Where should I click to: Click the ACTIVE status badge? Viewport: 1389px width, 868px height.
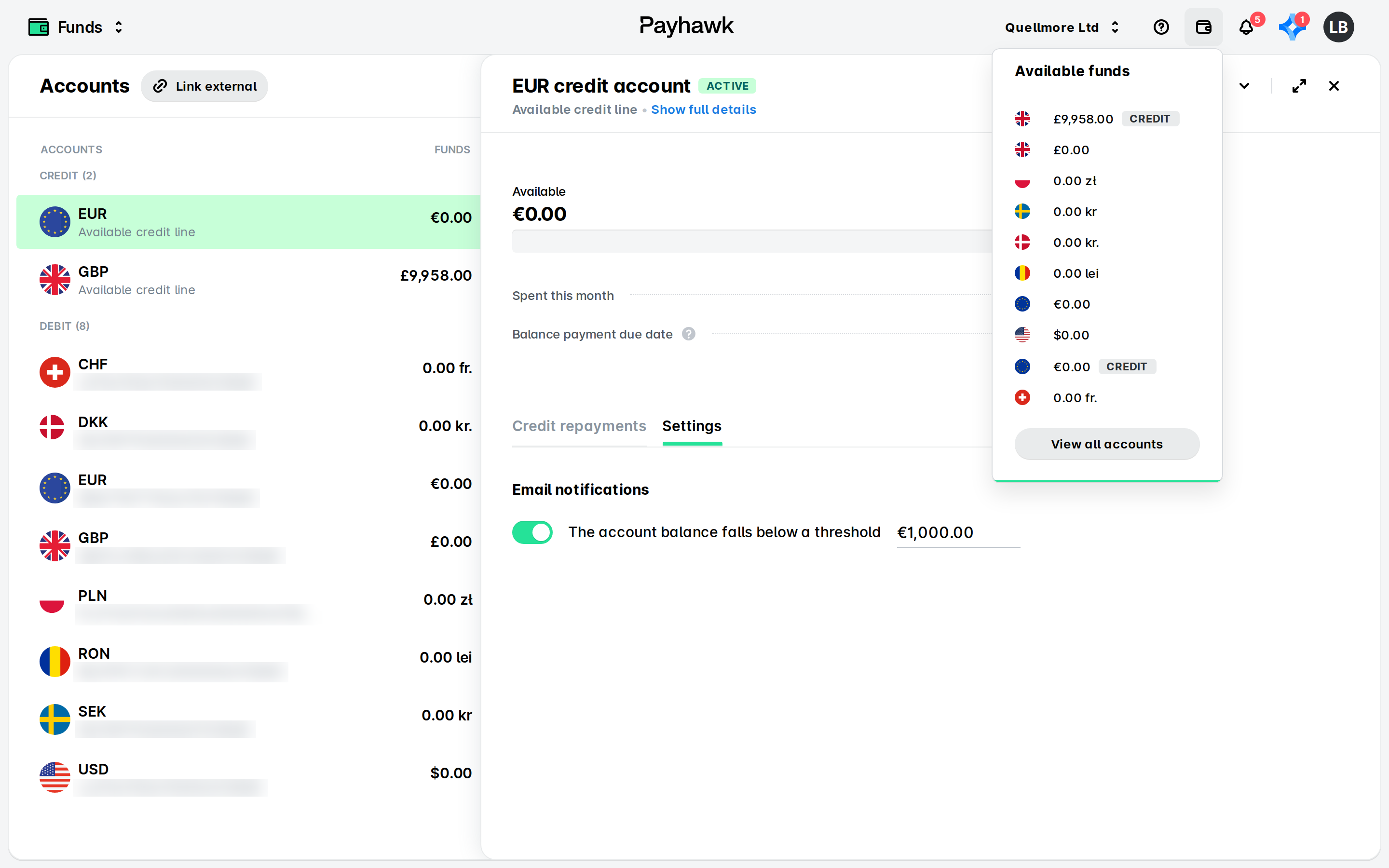[x=727, y=86]
